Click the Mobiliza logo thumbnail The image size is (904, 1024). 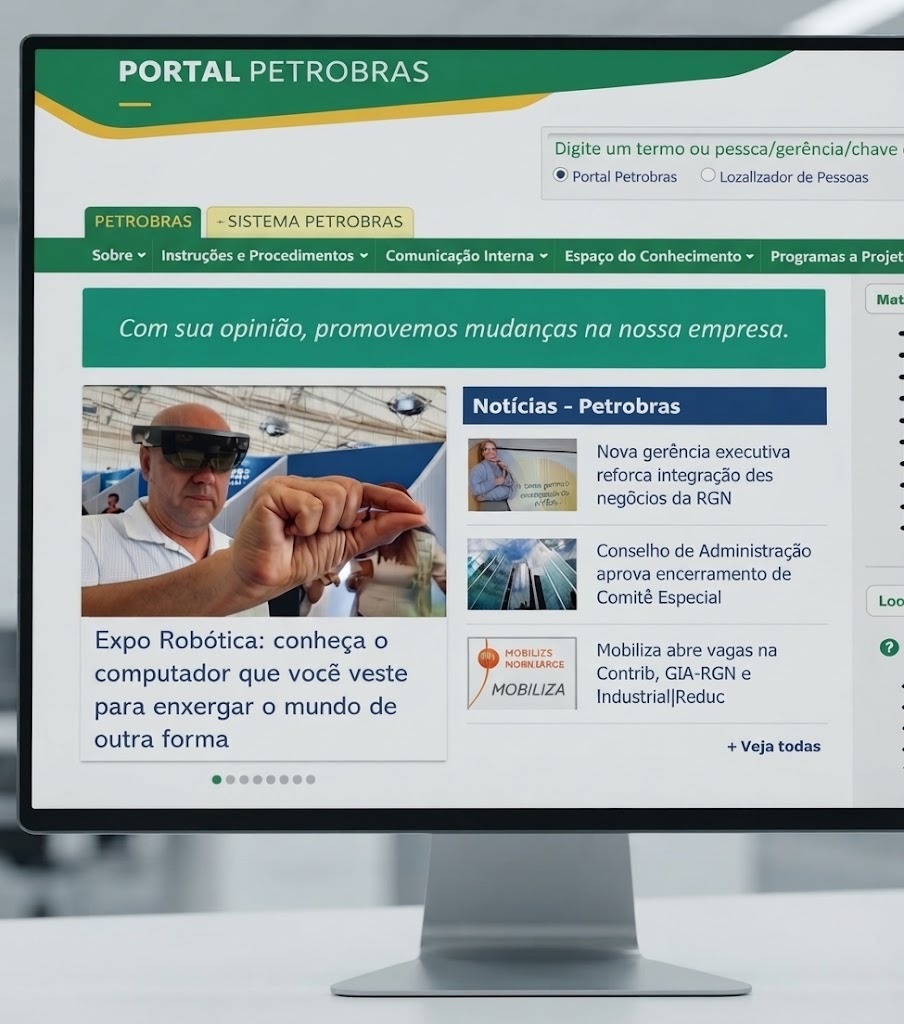tap(522, 673)
